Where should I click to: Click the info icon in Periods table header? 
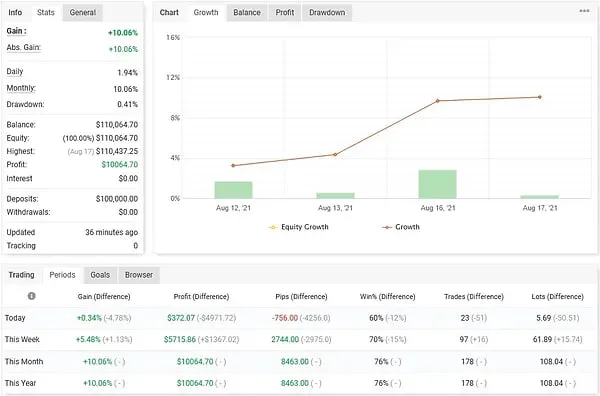(x=31, y=296)
